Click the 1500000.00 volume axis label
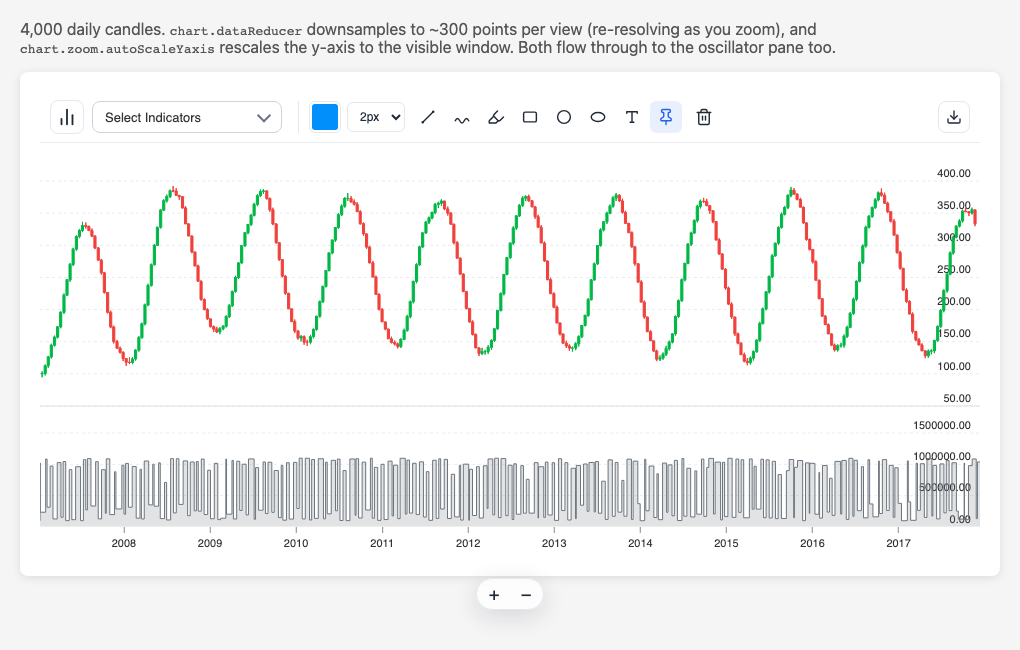Viewport: 1020px width, 650px height. [x=942, y=426]
